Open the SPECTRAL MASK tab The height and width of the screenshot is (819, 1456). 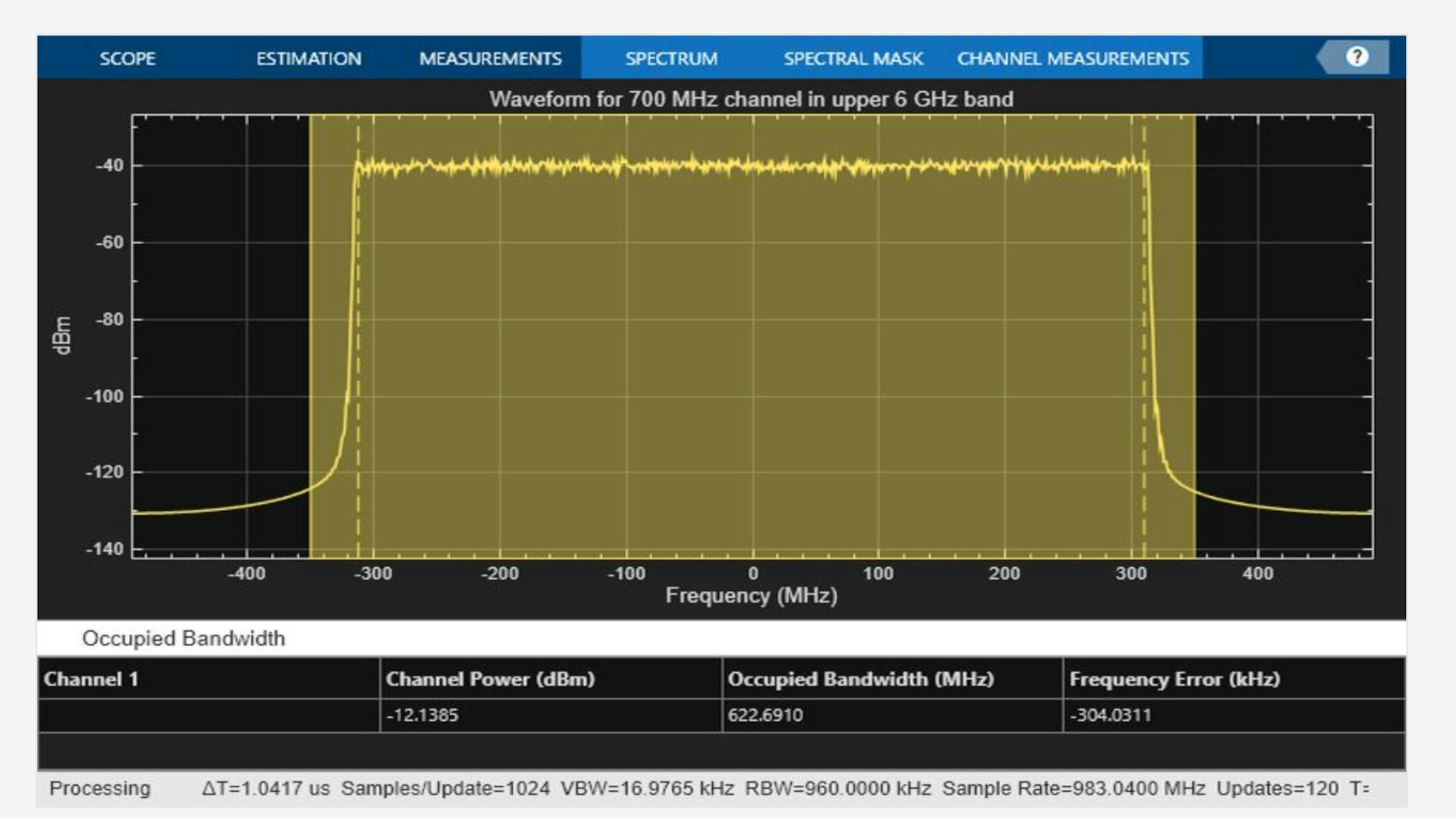point(853,58)
